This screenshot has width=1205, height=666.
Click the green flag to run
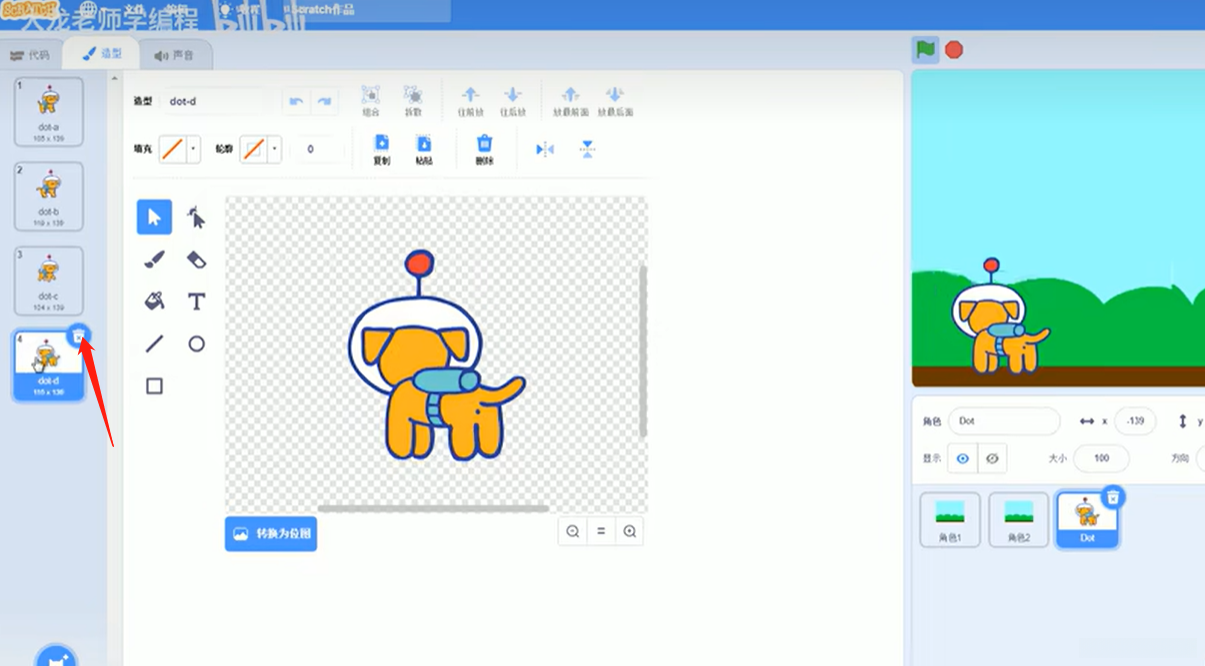coord(925,49)
